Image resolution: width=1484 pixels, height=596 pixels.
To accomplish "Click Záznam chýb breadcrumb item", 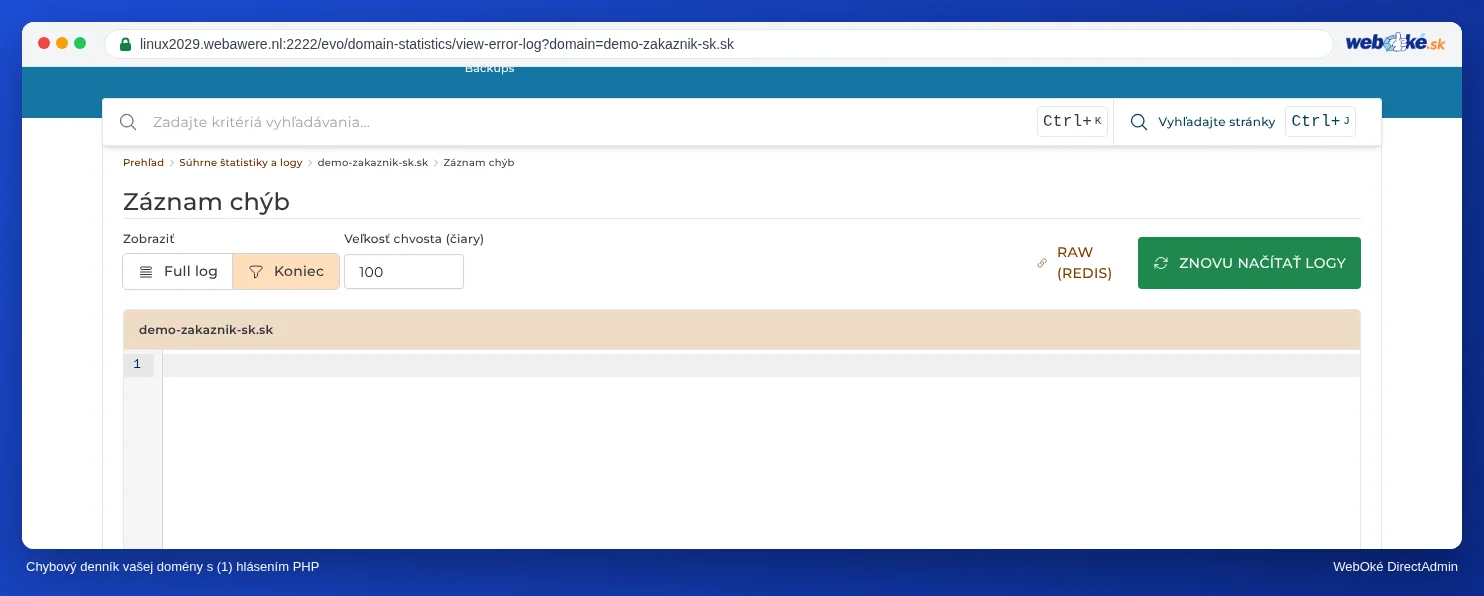I will click(x=479, y=162).
